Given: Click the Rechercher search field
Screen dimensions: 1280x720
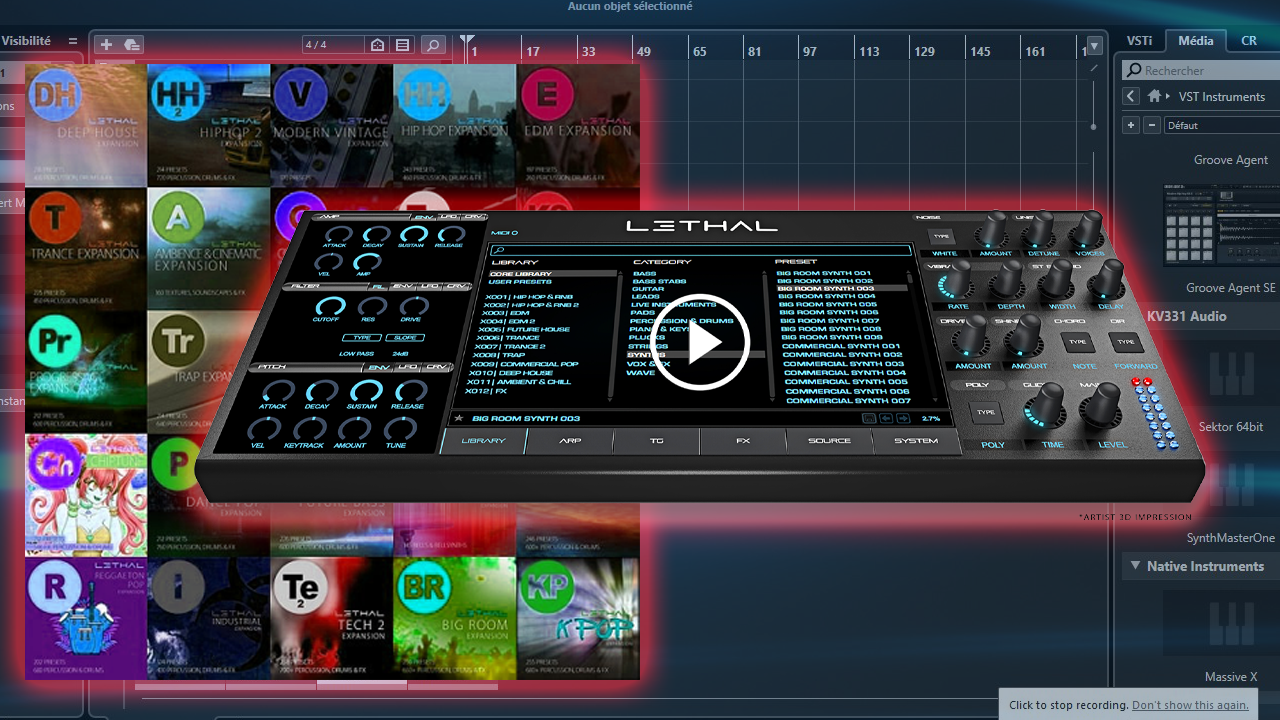Looking at the screenshot, I should point(1200,70).
